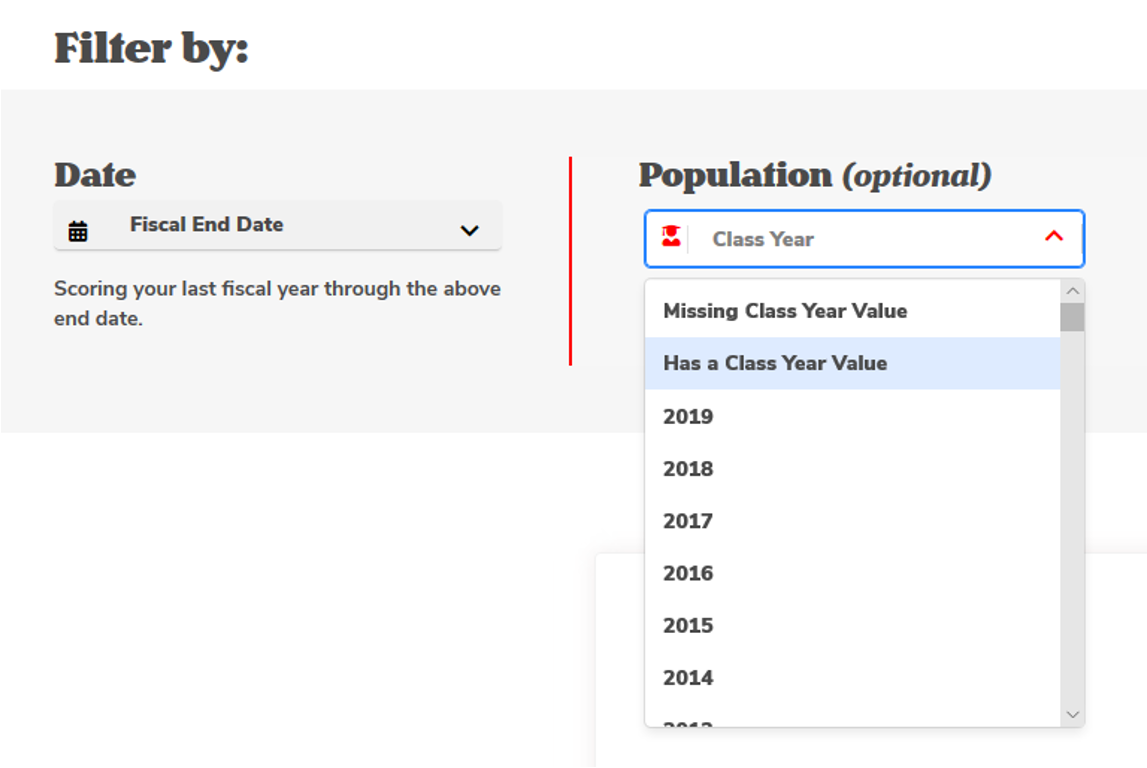Click the Population (optional) heading
The width and height of the screenshot is (1147, 768).
[x=814, y=175]
